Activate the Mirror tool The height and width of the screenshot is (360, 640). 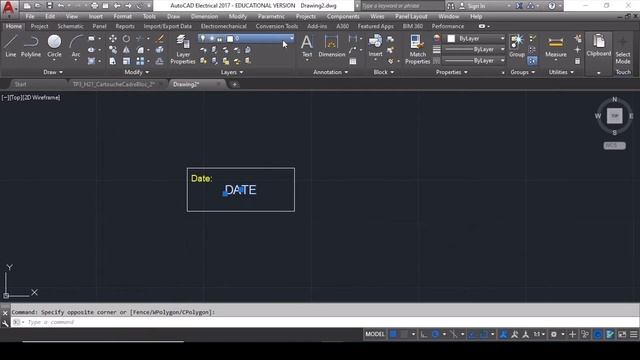pyautogui.click(x=127, y=50)
